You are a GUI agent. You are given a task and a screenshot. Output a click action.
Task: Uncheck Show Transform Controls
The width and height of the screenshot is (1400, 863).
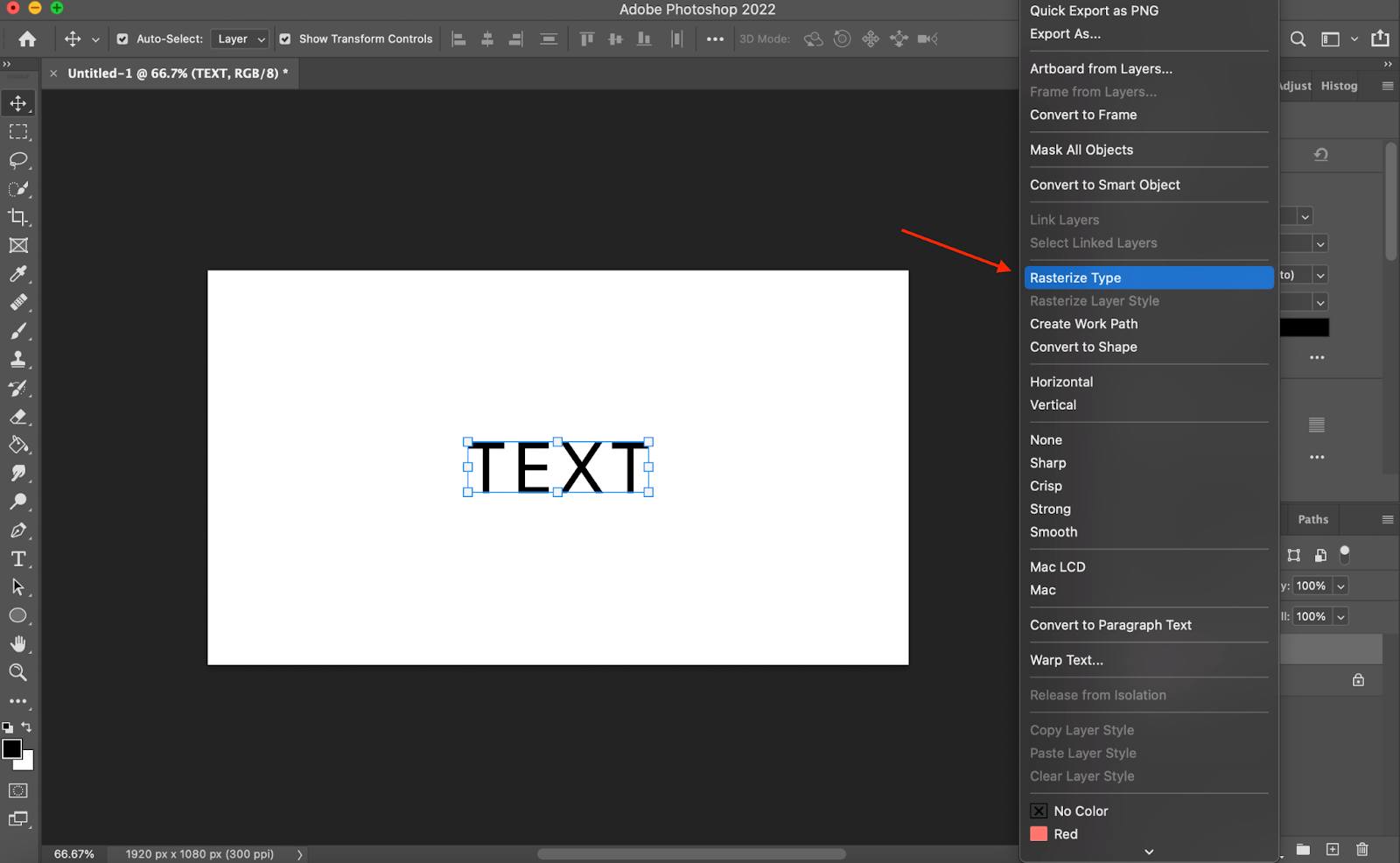pos(285,39)
